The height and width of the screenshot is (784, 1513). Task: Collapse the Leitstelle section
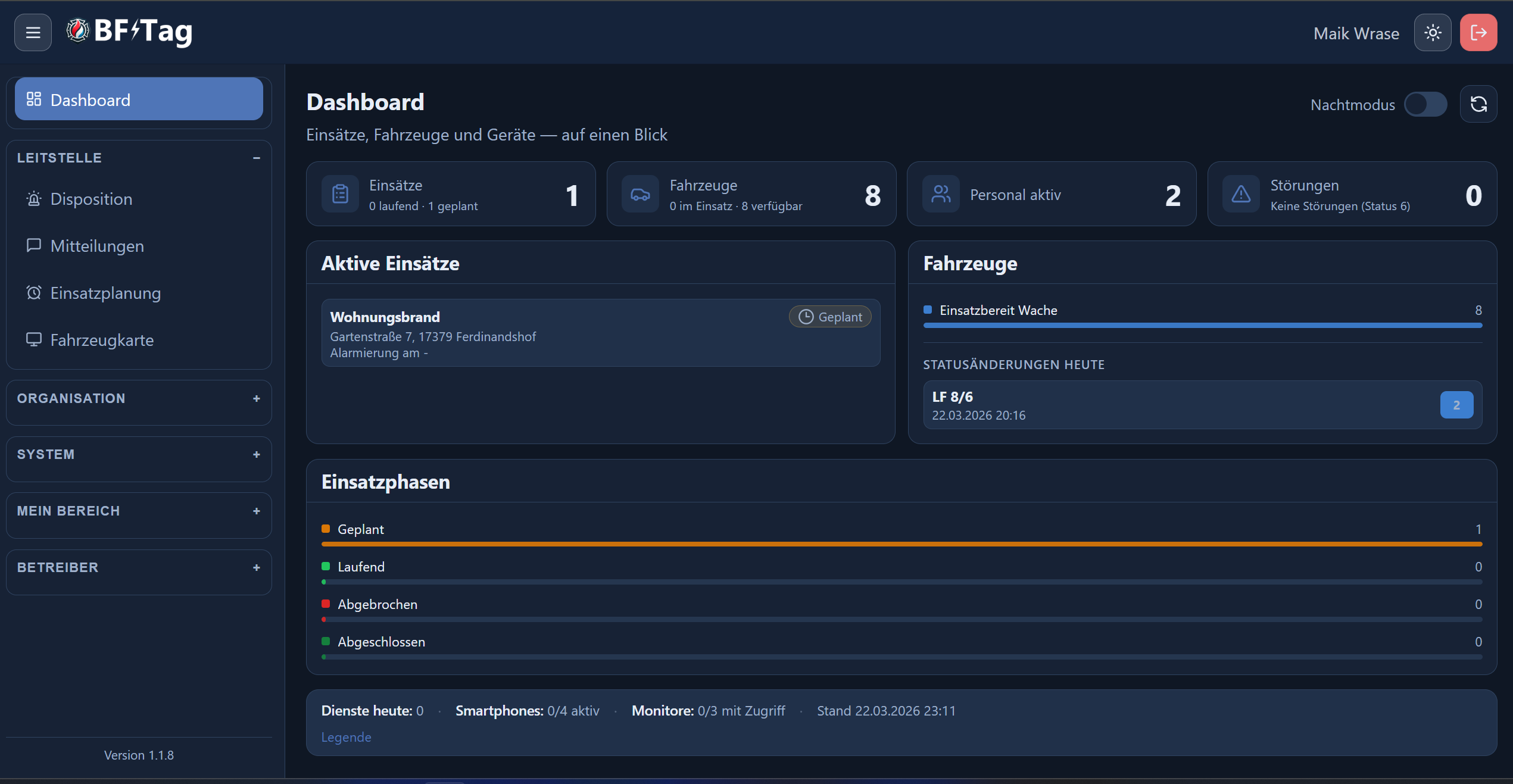[256, 158]
